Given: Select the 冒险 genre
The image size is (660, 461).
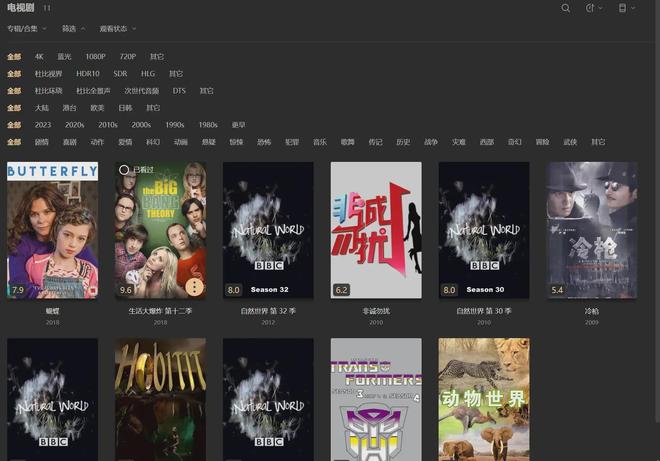Looking at the screenshot, I should point(543,142).
